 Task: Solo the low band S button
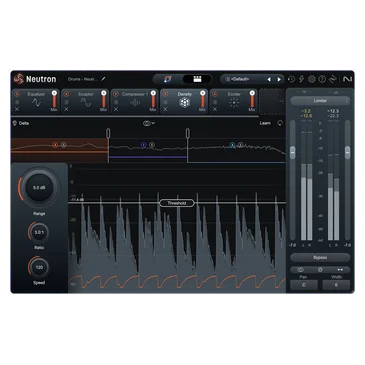[x=64, y=145]
